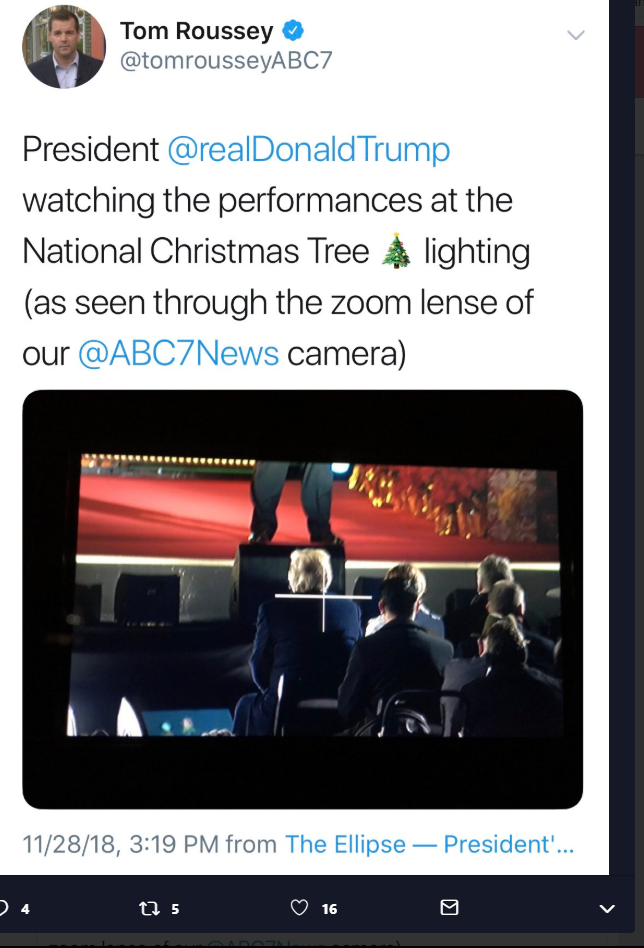644x948 pixels.
Task: Click the reply count 4
Action: click(x=25, y=909)
